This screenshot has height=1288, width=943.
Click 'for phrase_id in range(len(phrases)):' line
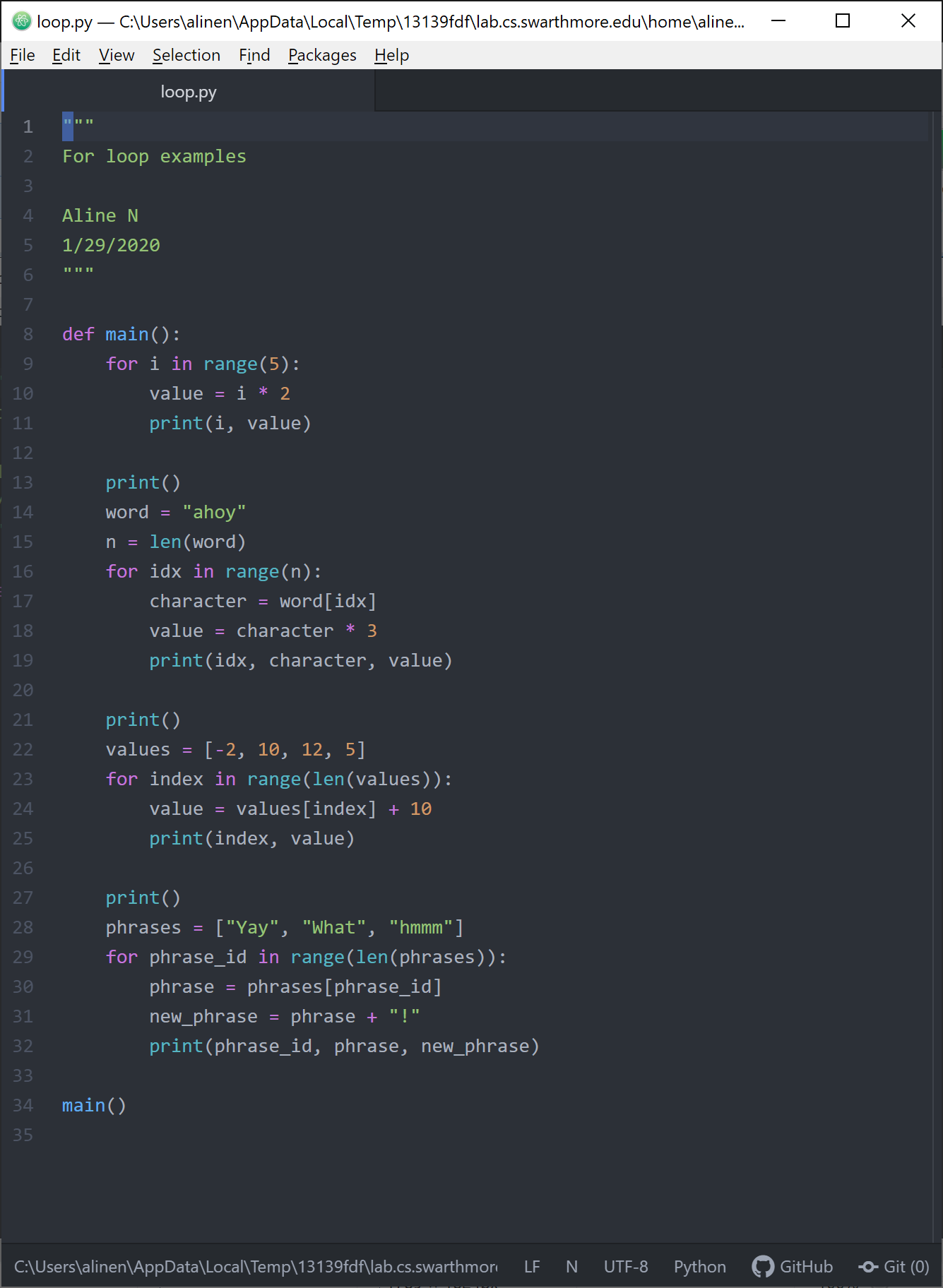point(307,957)
